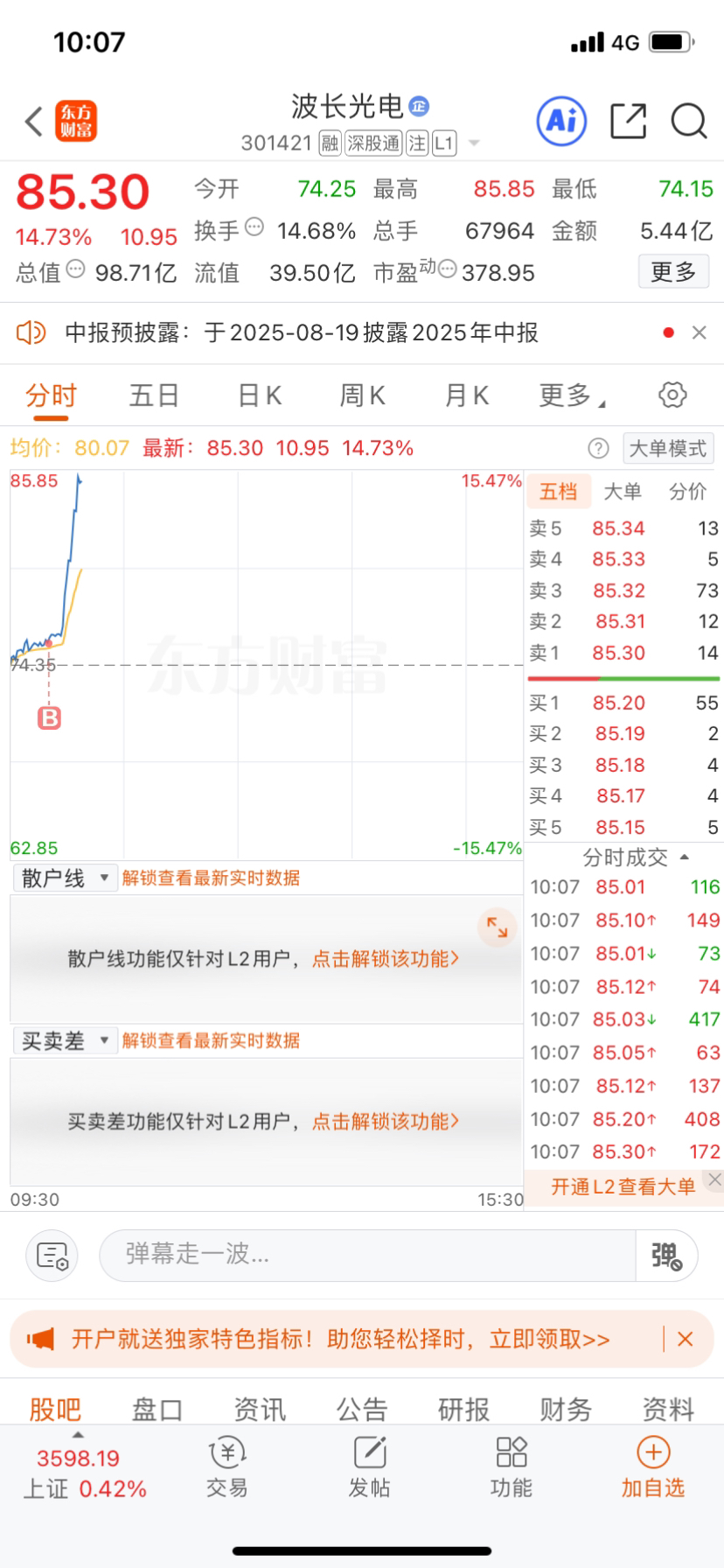The image size is (724, 1568).
Task: Dismiss the 中报预披露 notice
Action: click(699, 332)
